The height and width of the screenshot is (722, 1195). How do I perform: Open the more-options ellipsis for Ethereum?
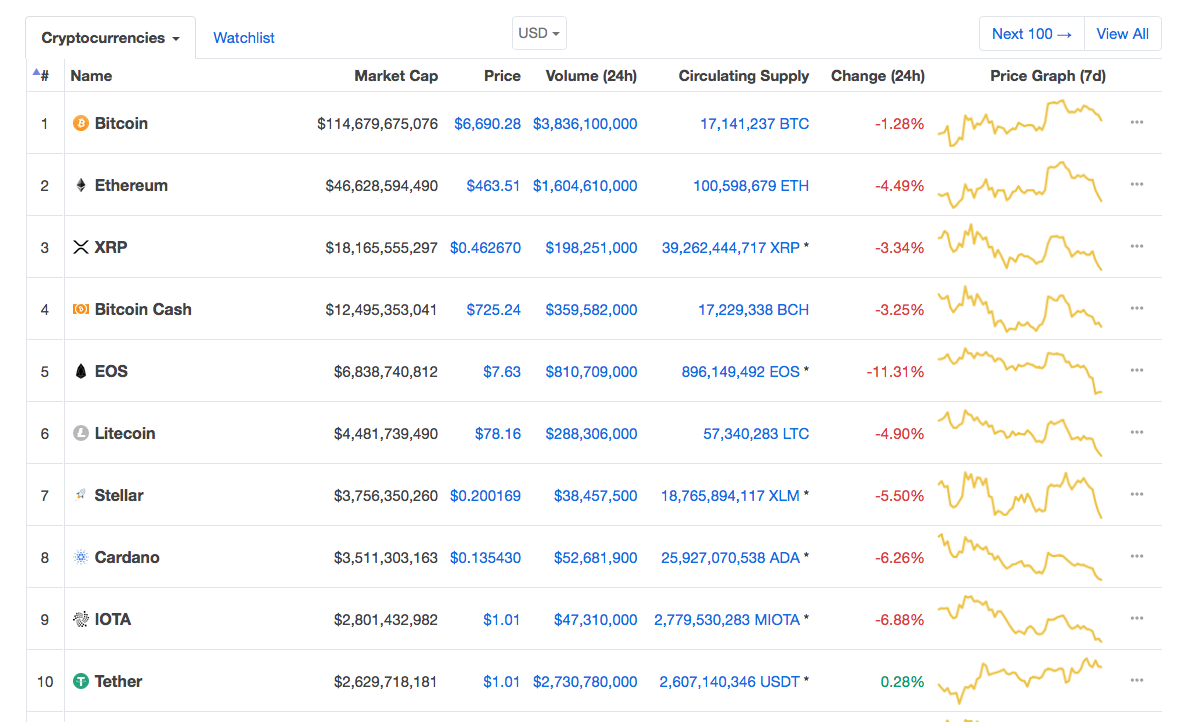(x=1136, y=184)
